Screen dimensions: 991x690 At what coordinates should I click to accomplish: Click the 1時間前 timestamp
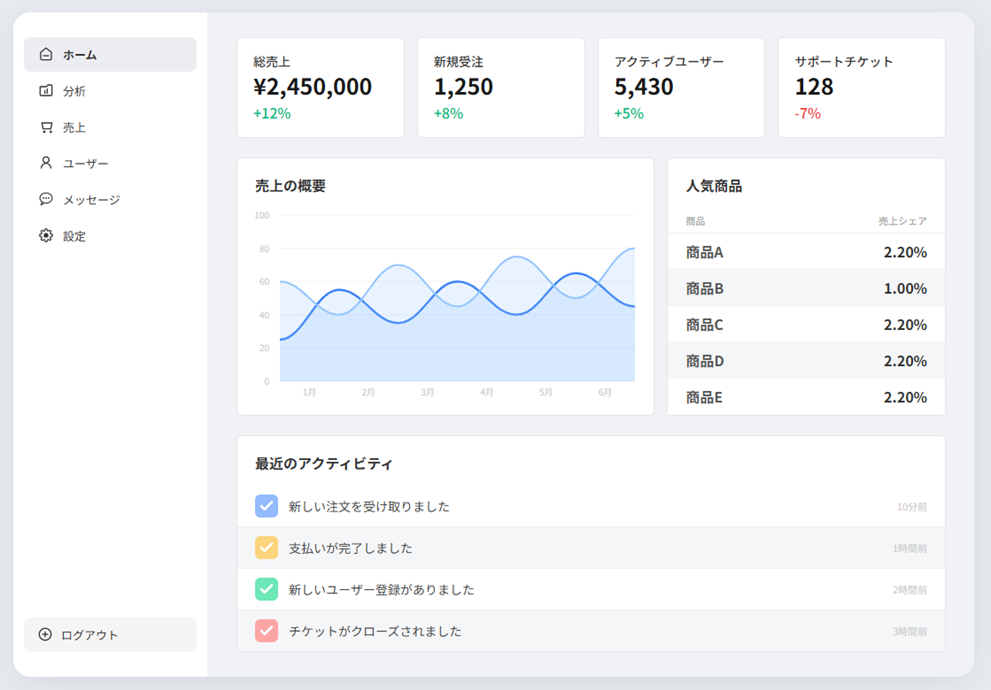[910, 548]
